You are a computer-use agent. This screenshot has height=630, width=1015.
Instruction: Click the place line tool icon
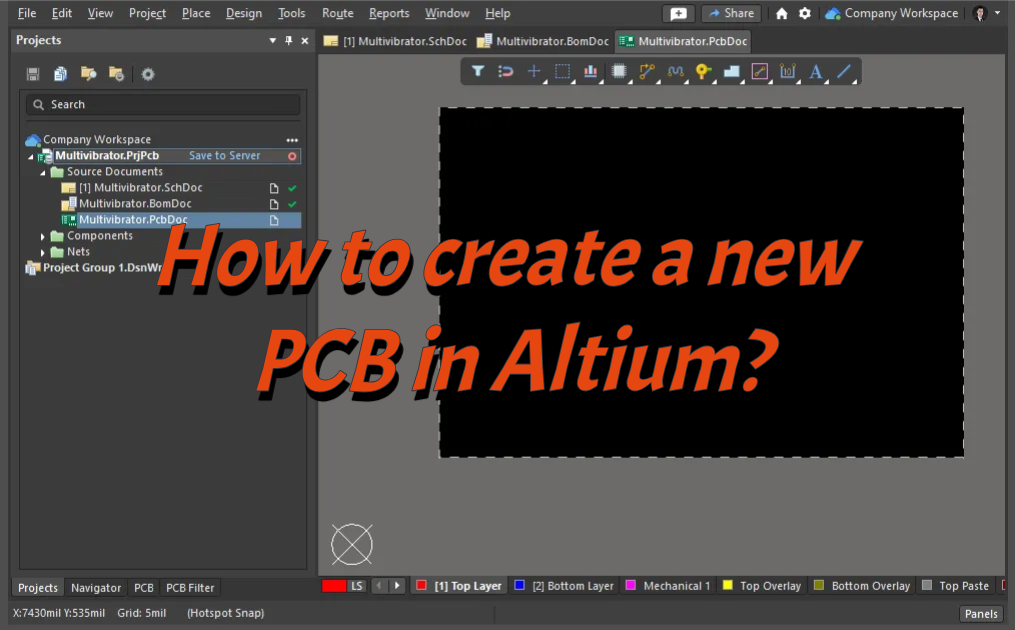843,71
